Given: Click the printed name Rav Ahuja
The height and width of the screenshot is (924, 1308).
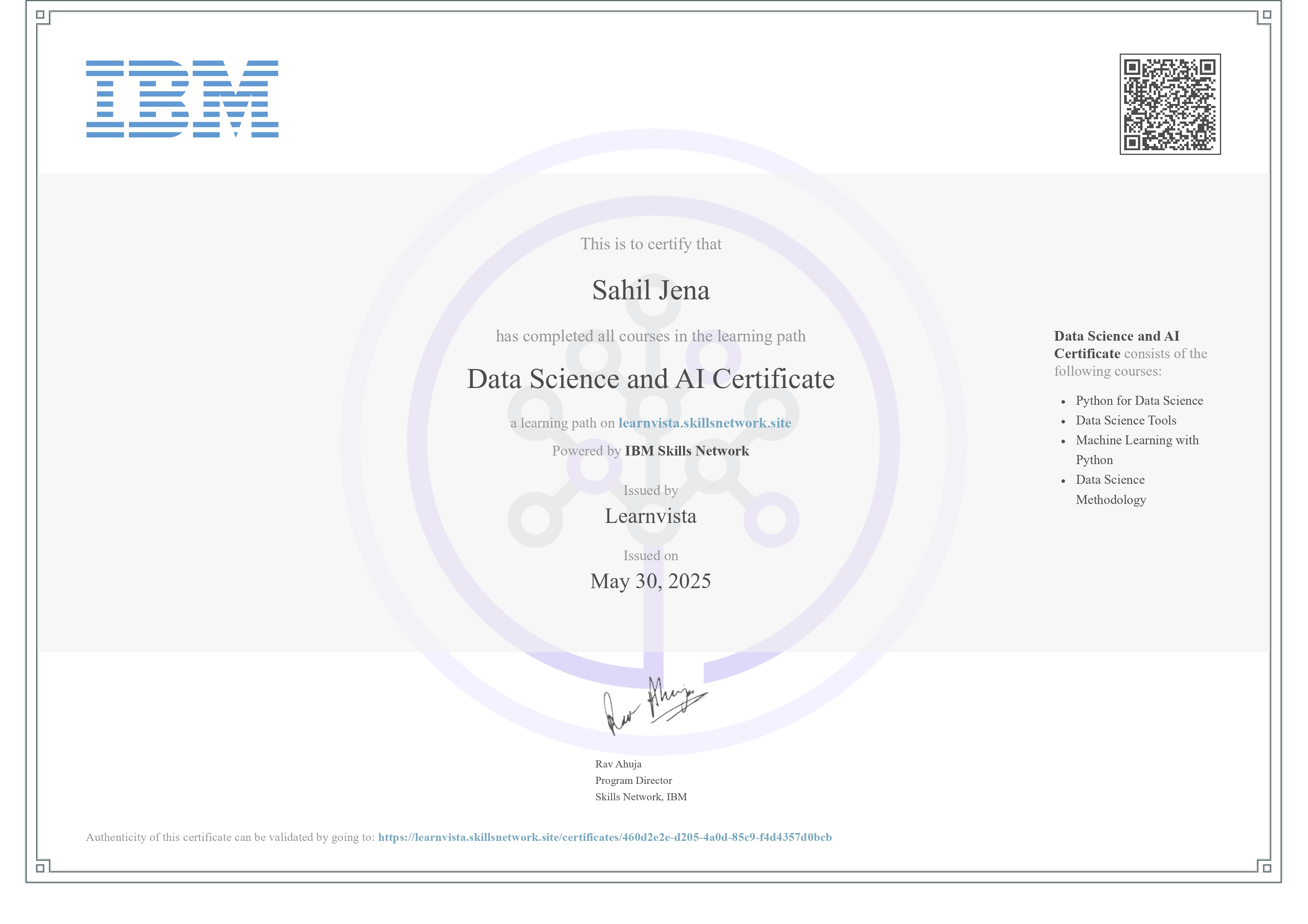Looking at the screenshot, I should point(618,764).
